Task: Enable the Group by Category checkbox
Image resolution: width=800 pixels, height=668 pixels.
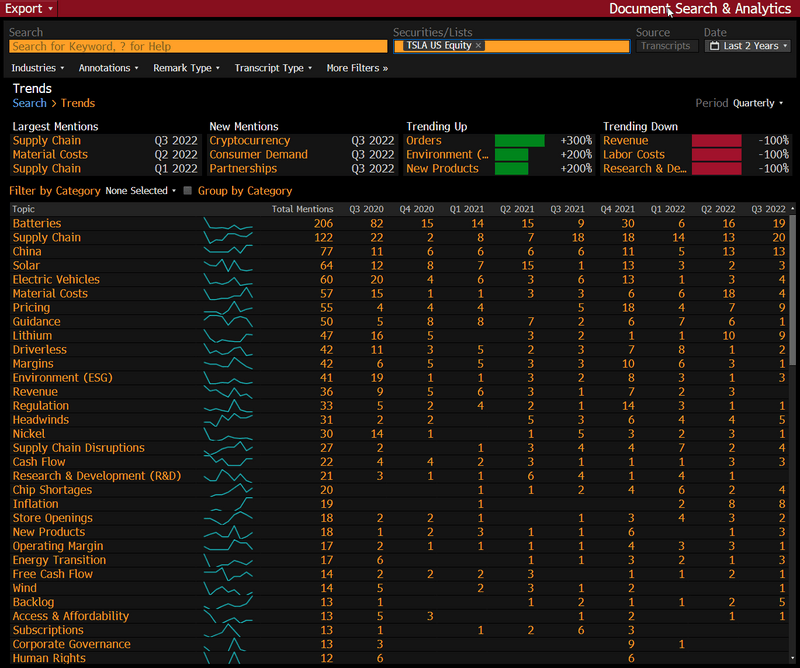Action: point(188,191)
